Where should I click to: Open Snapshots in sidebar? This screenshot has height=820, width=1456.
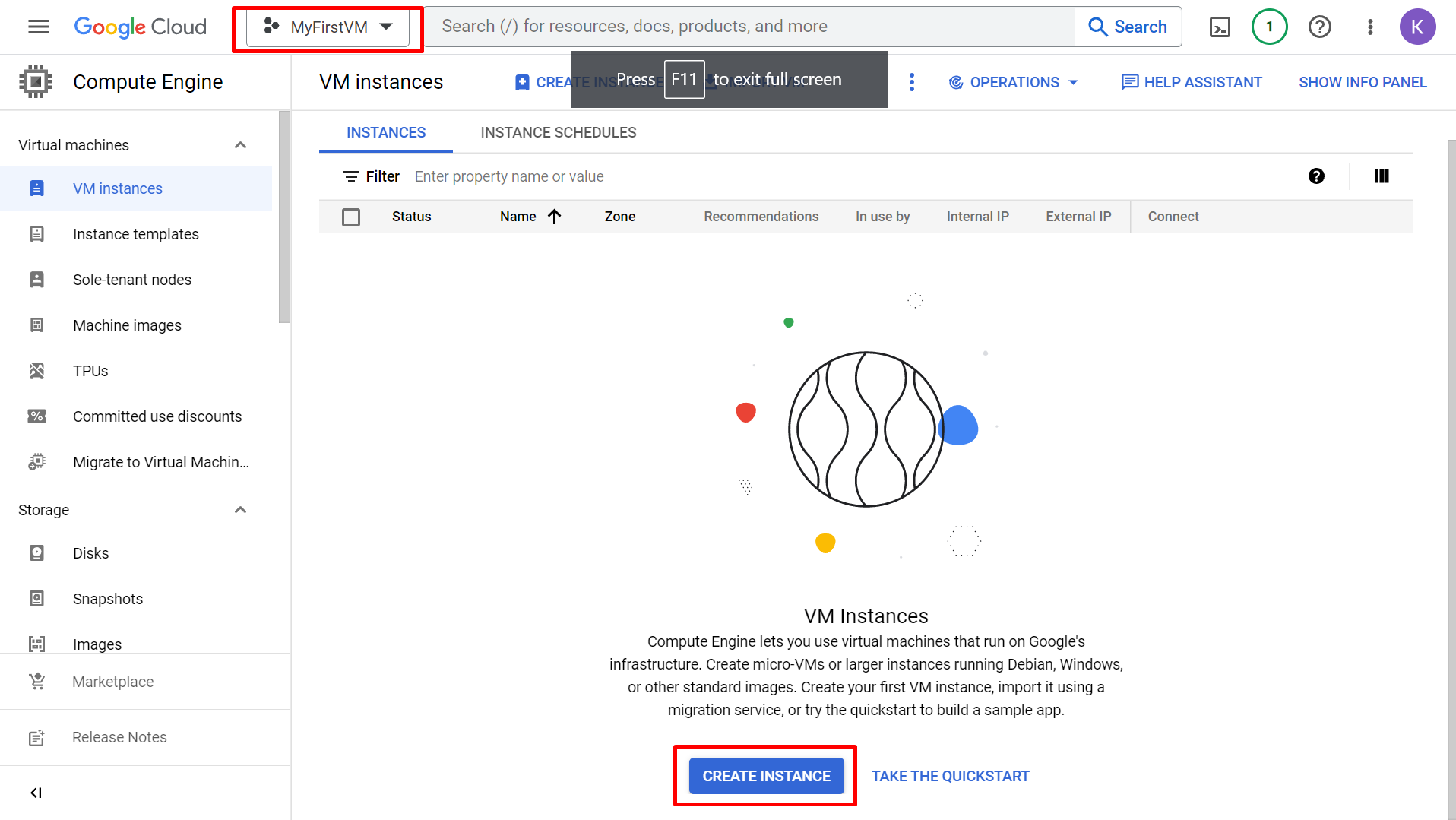click(136, 599)
